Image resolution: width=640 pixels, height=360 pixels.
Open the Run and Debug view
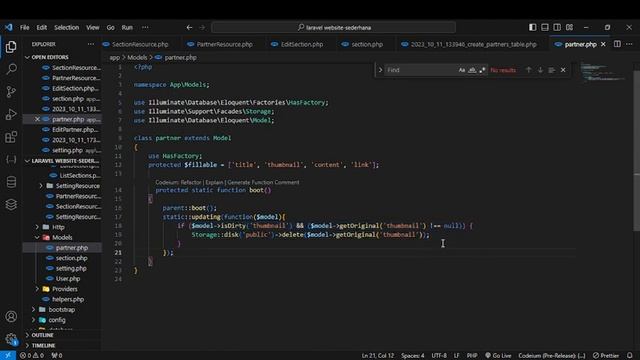pos(11,114)
